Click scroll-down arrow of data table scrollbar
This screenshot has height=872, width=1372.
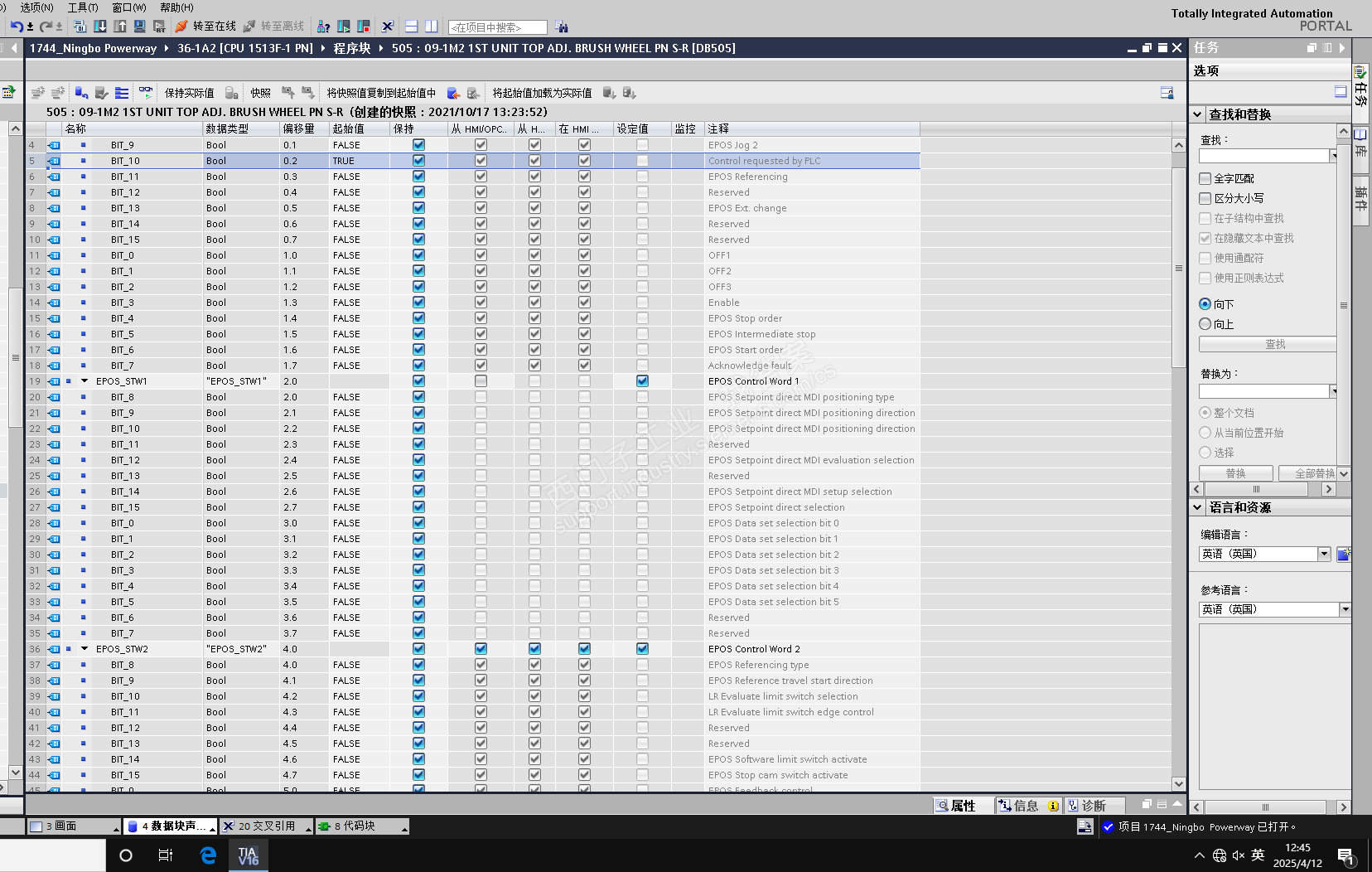(x=1179, y=783)
